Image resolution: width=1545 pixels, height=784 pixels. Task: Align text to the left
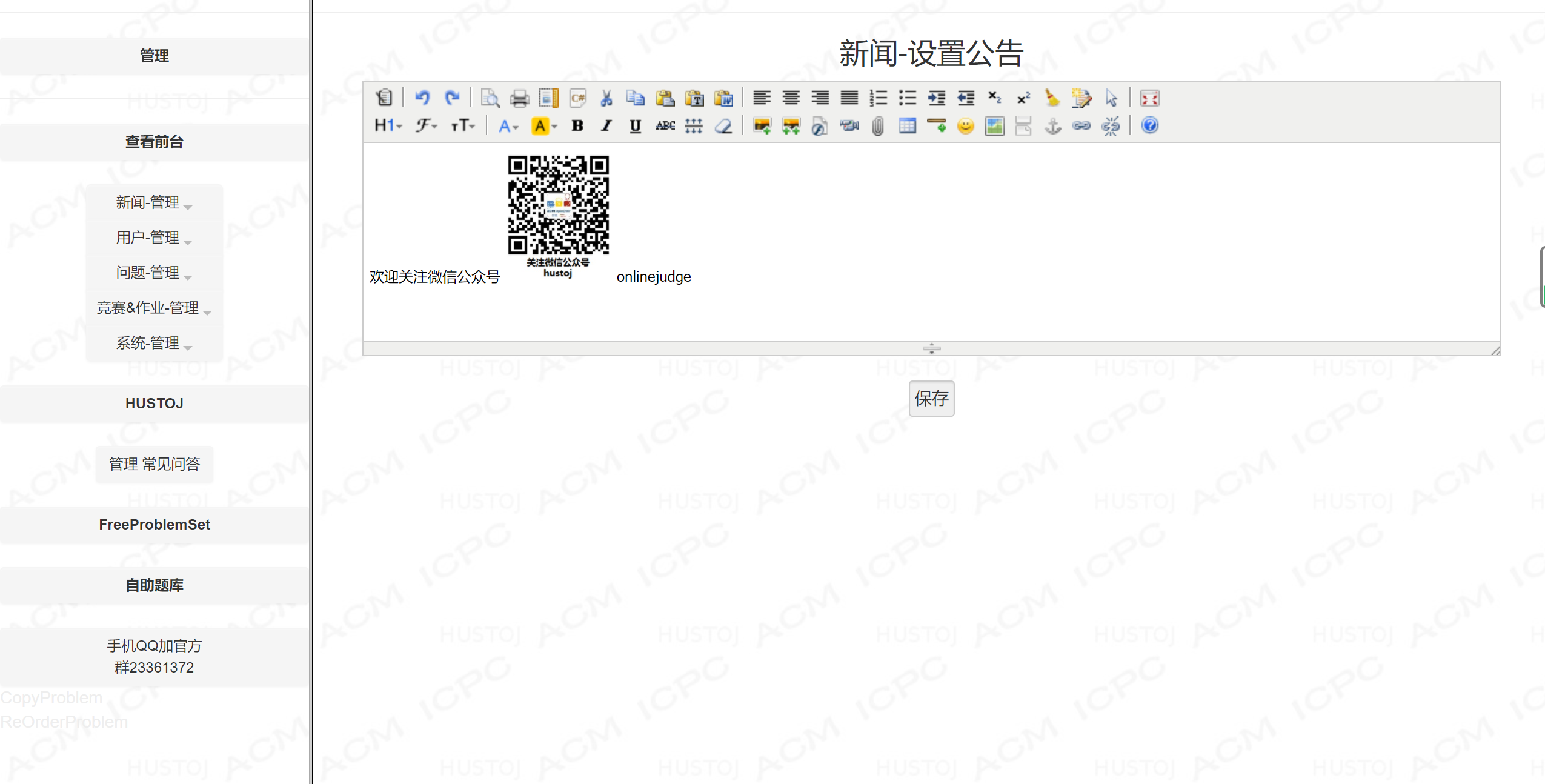pyautogui.click(x=762, y=98)
